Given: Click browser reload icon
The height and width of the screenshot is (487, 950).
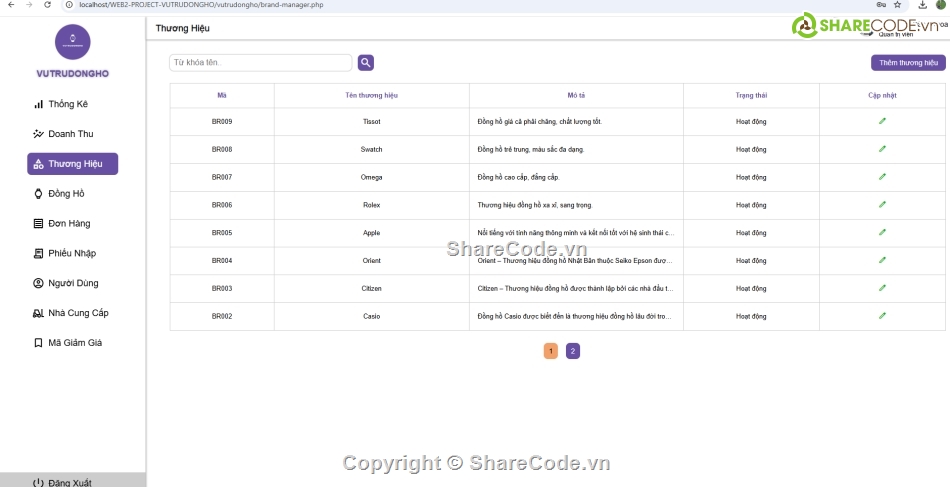Looking at the screenshot, I should pos(48,5).
